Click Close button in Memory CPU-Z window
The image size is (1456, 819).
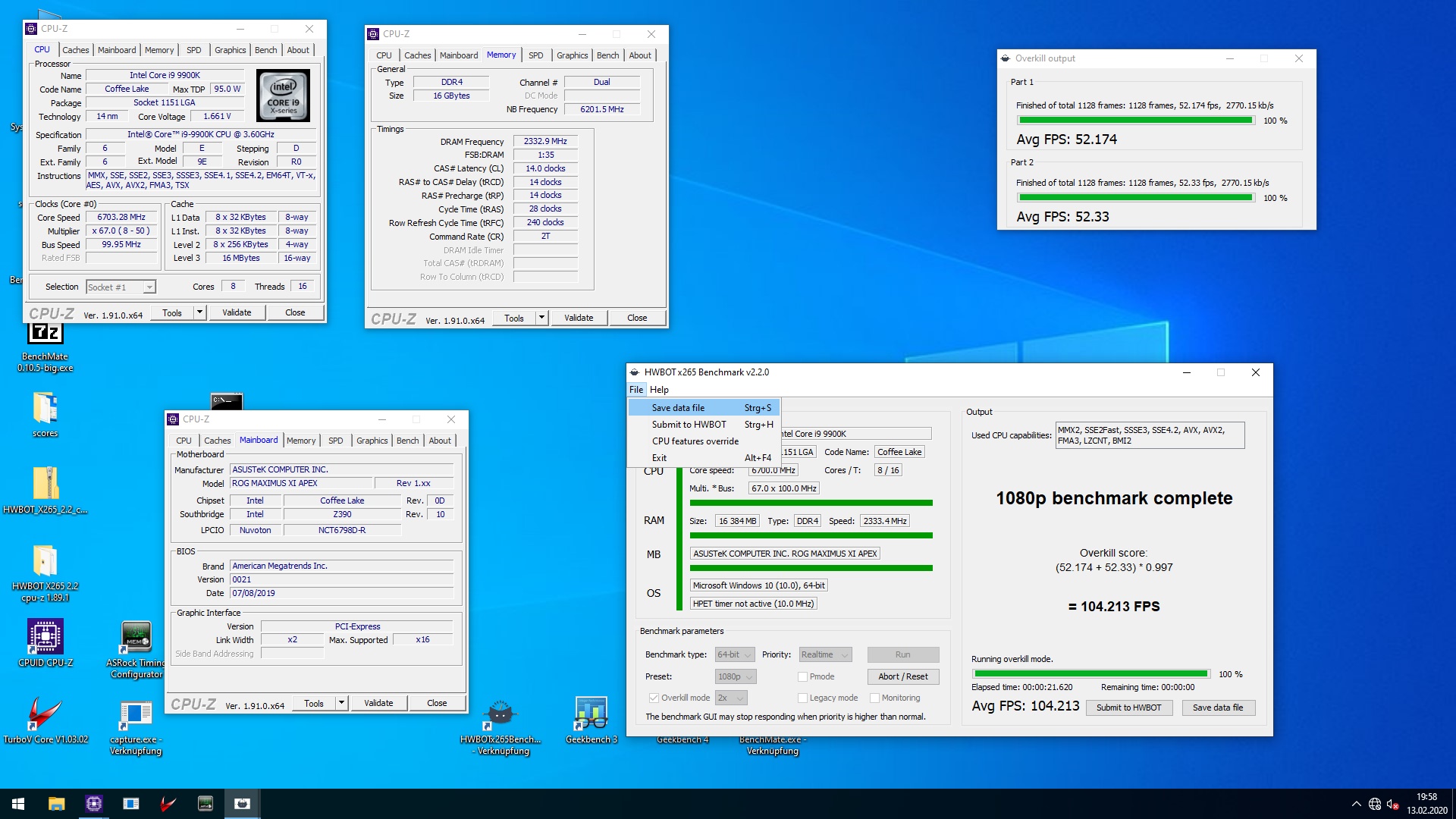[637, 318]
